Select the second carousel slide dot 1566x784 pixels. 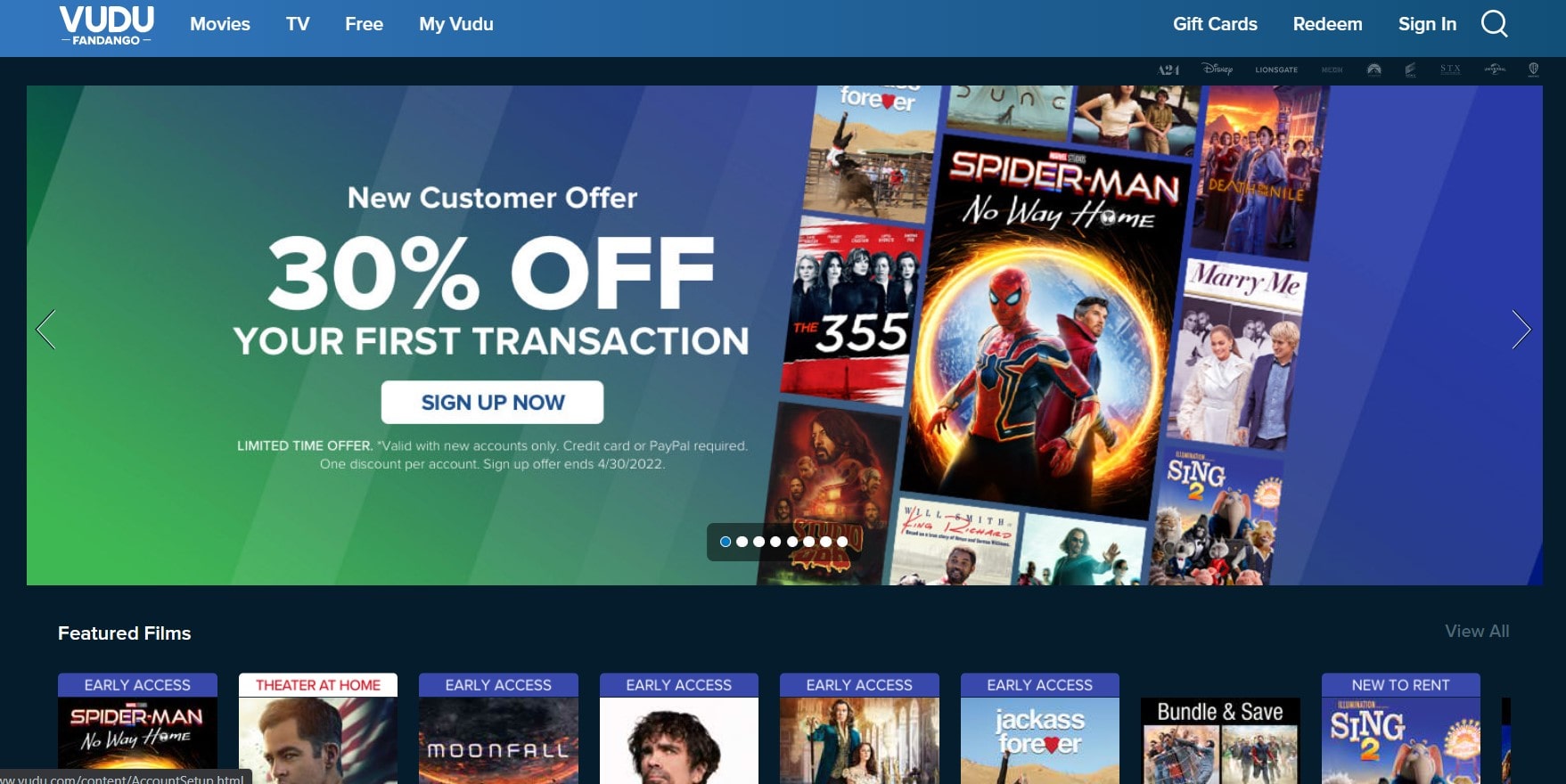click(x=742, y=542)
